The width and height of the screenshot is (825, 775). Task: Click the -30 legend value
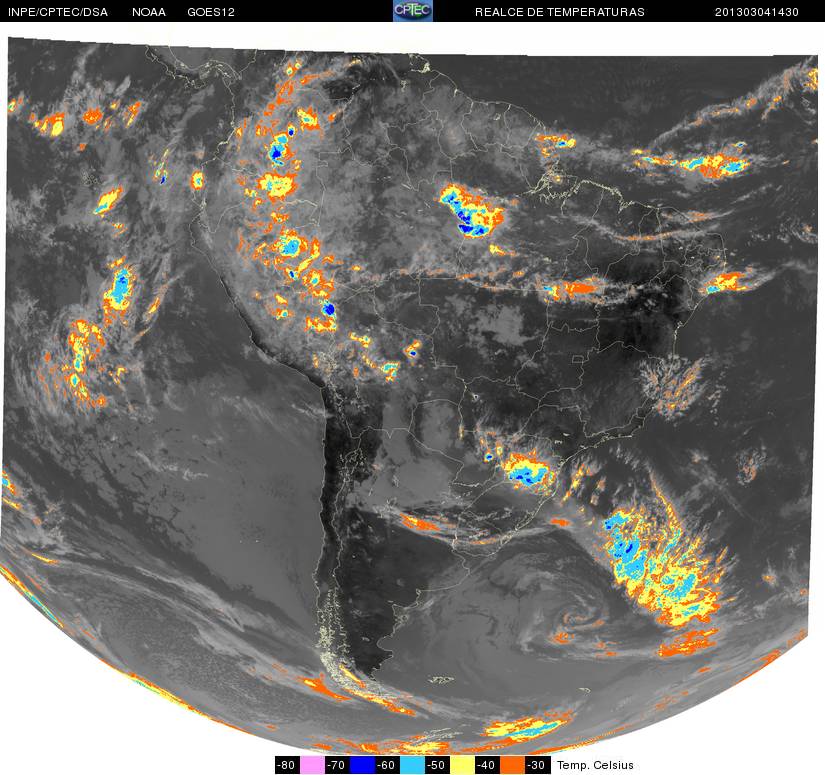tap(538, 765)
